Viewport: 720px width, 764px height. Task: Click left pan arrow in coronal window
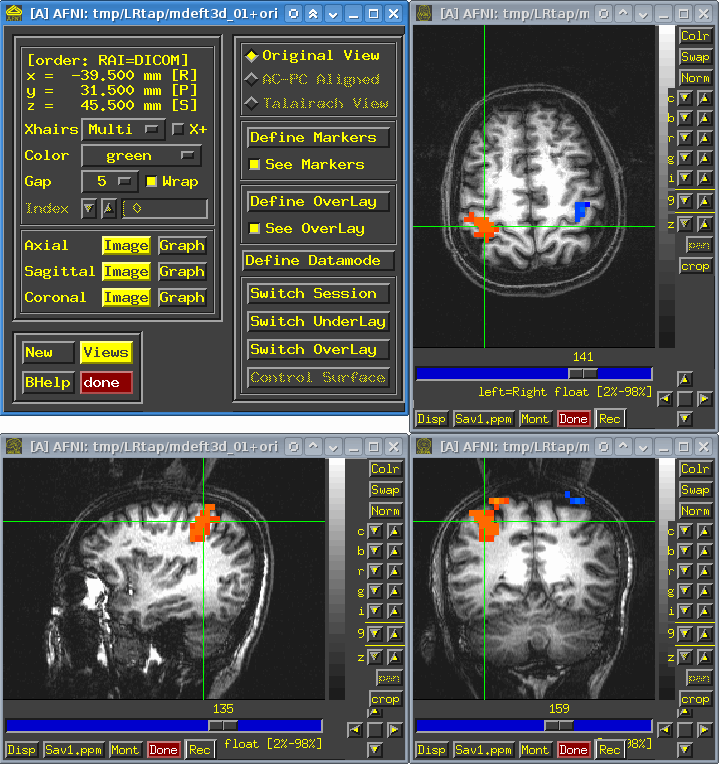665,729
